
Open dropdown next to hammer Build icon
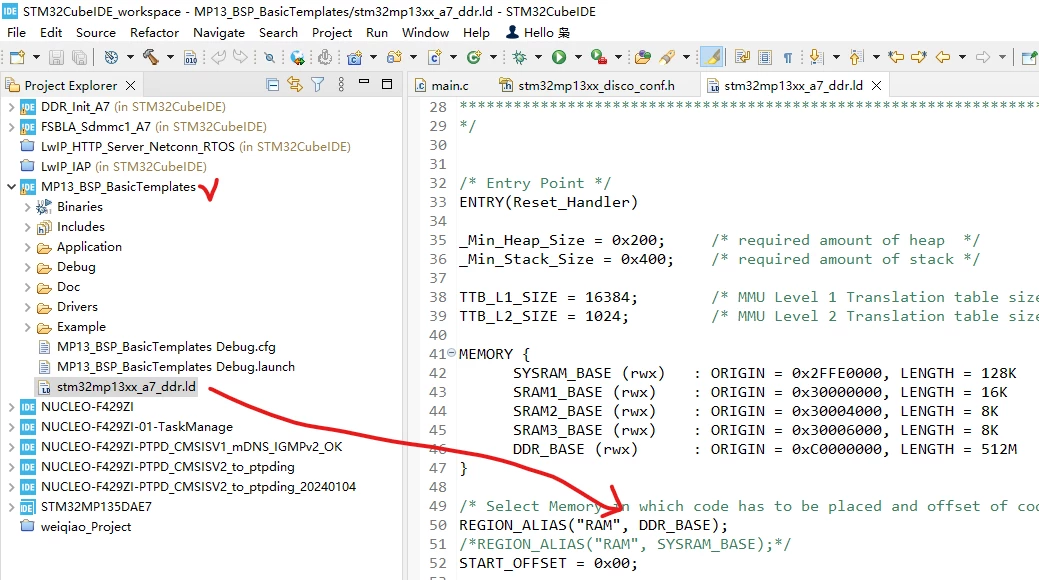[x=170, y=58]
